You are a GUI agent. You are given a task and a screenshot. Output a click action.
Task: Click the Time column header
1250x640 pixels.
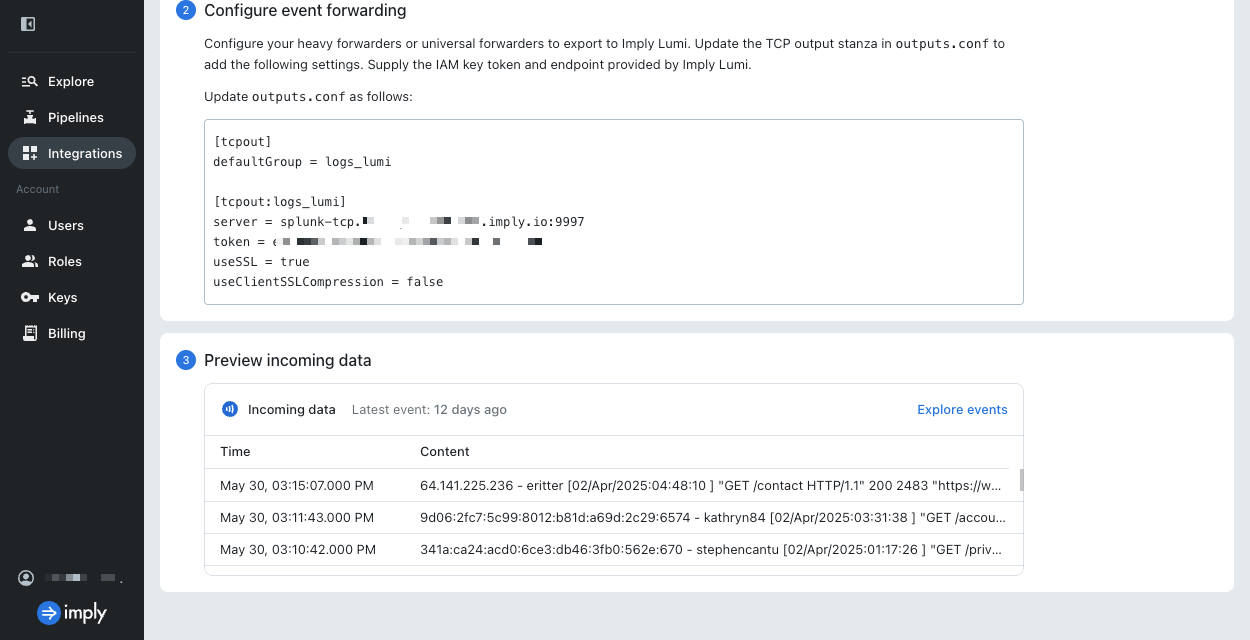[x=235, y=451]
